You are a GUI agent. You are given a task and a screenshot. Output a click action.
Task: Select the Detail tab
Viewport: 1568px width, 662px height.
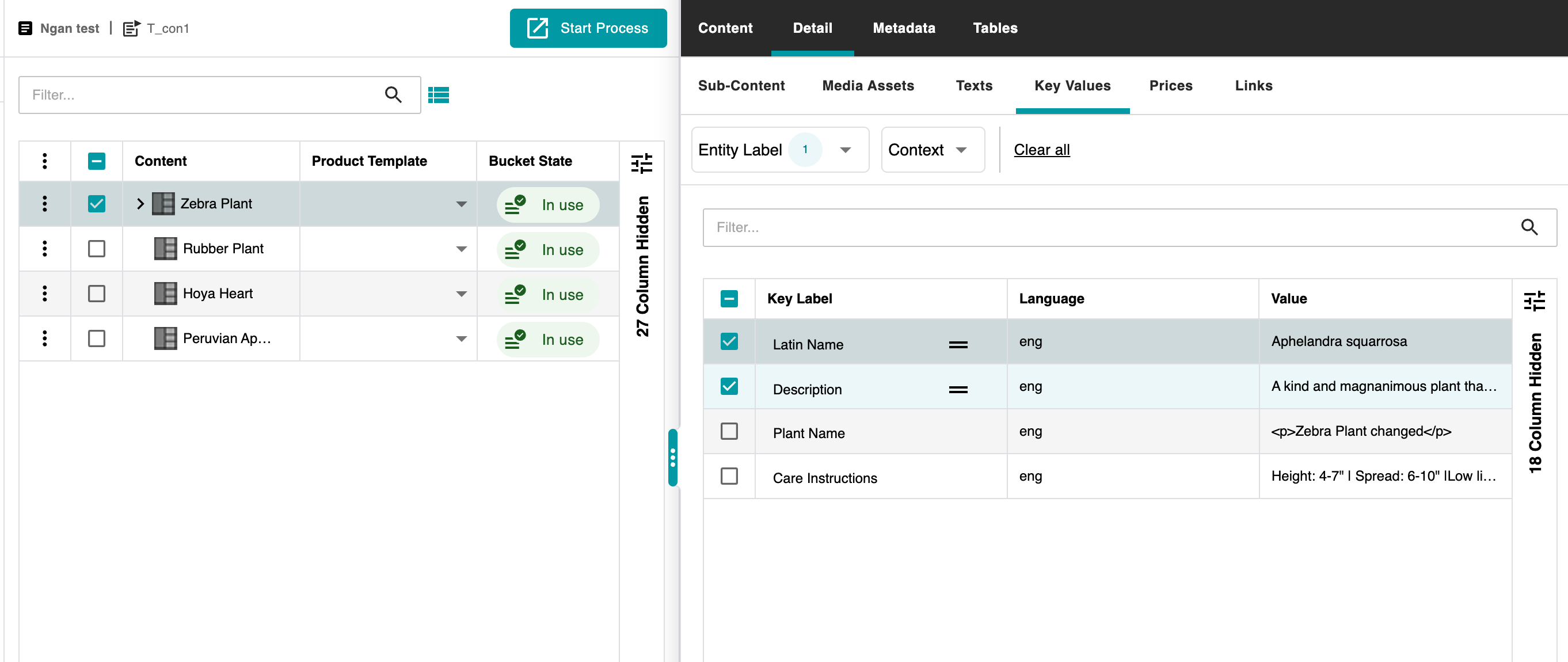click(812, 28)
